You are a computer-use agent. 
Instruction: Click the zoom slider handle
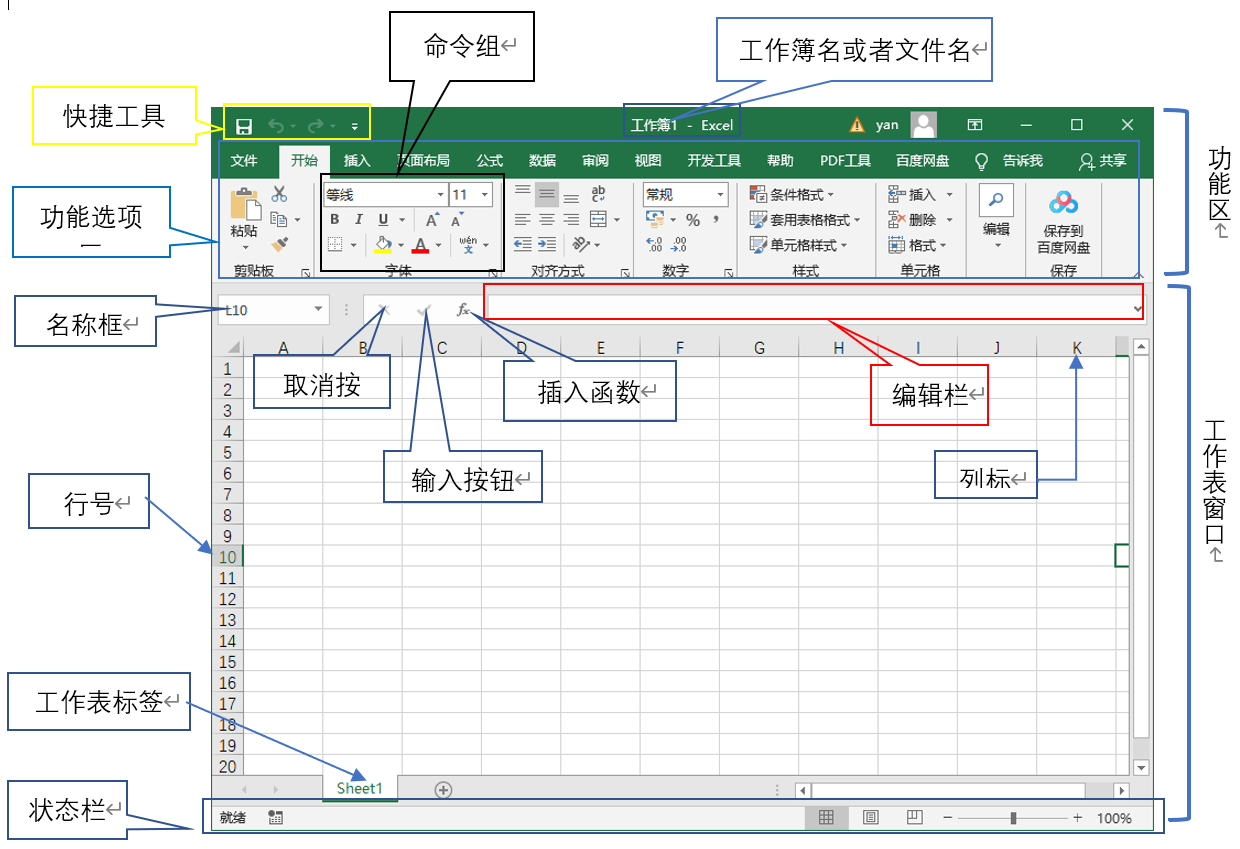click(x=1013, y=817)
